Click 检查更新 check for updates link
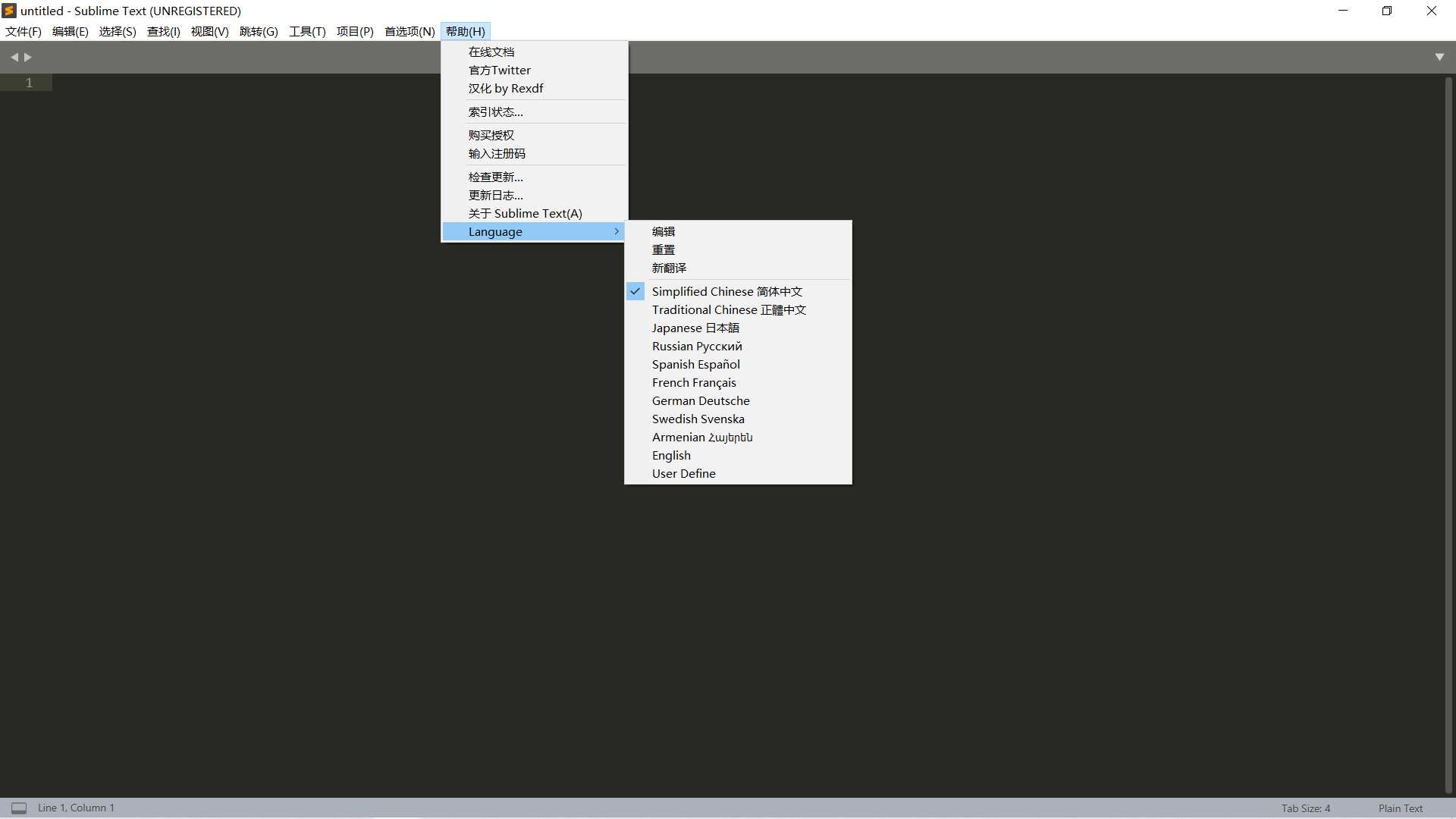The image size is (1456, 819). pyautogui.click(x=495, y=176)
